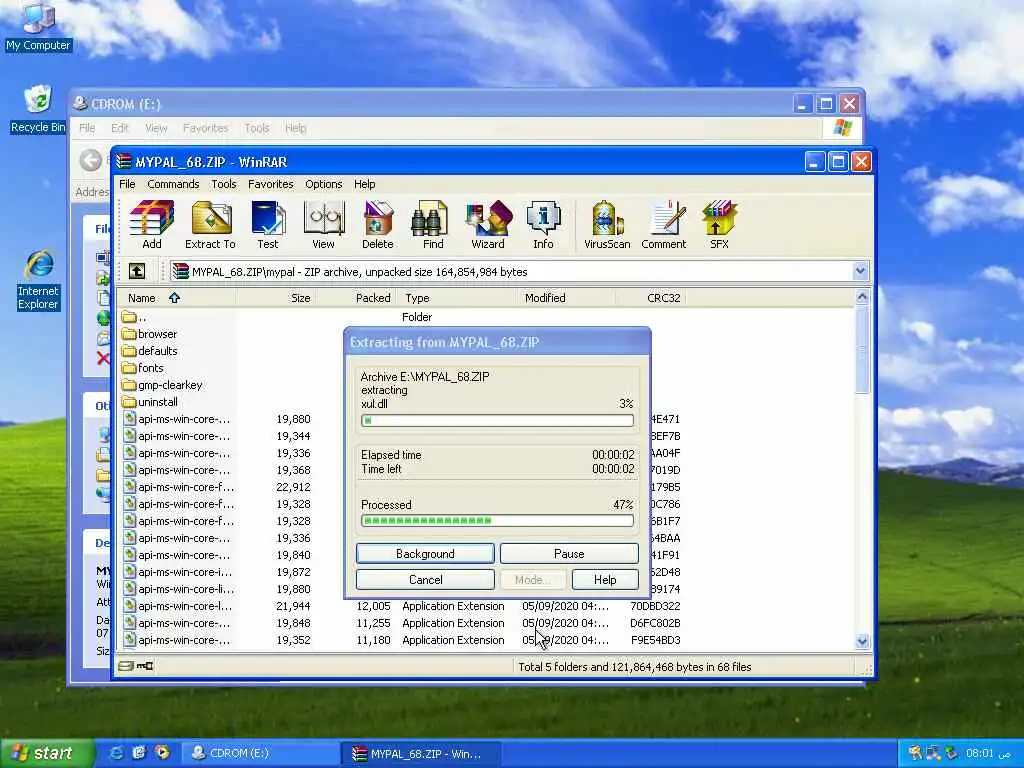This screenshot has height=768, width=1024.
Task: Open the My Computer desktop icon
Action: coord(38,27)
